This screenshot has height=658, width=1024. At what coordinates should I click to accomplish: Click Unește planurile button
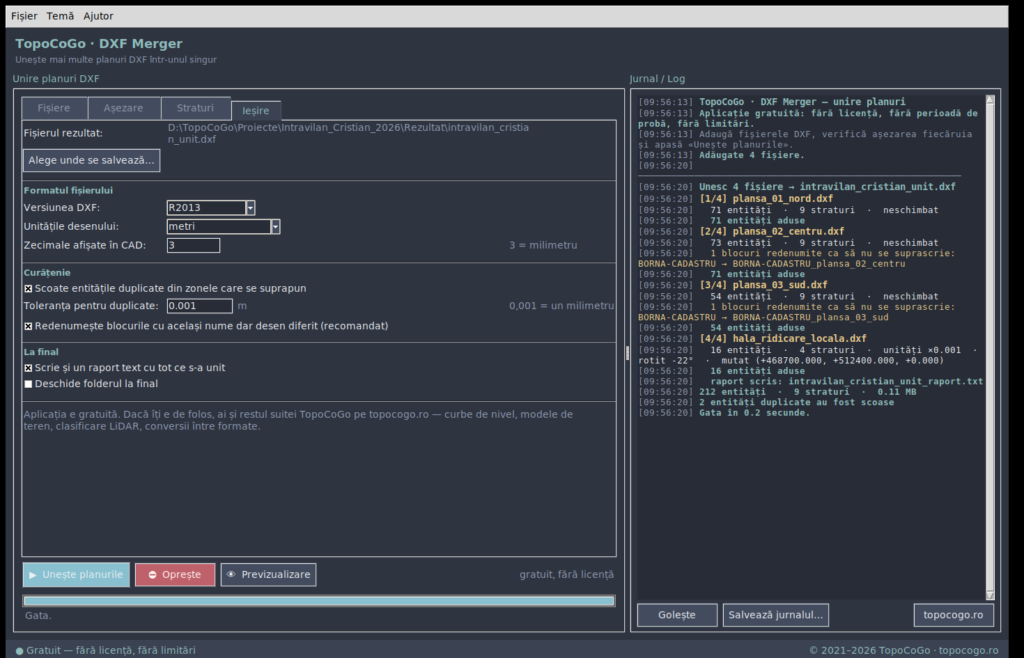pyautogui.click(x=76, y=574)
